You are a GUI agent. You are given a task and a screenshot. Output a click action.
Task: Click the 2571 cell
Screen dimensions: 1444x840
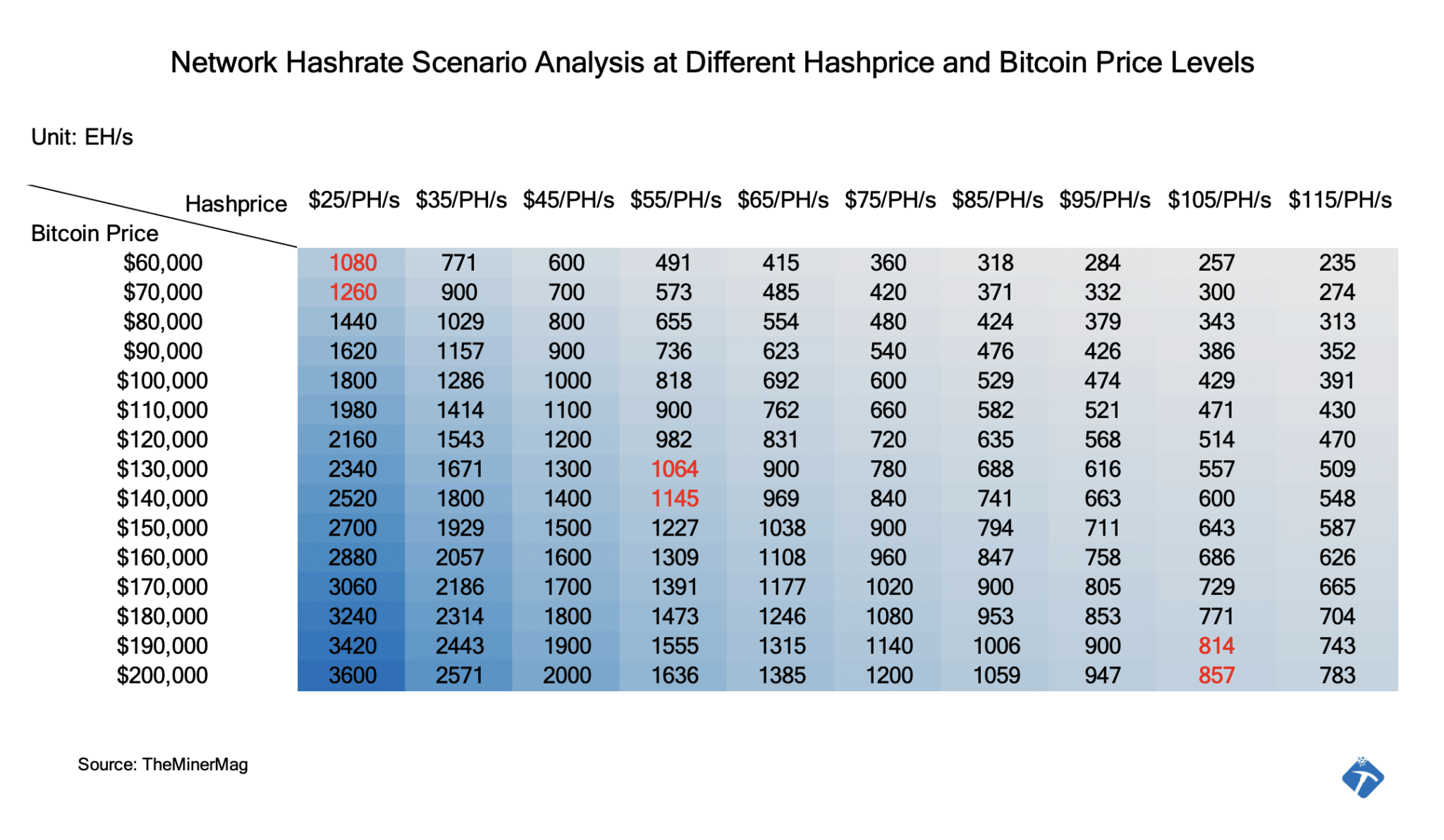coord(460,675)
